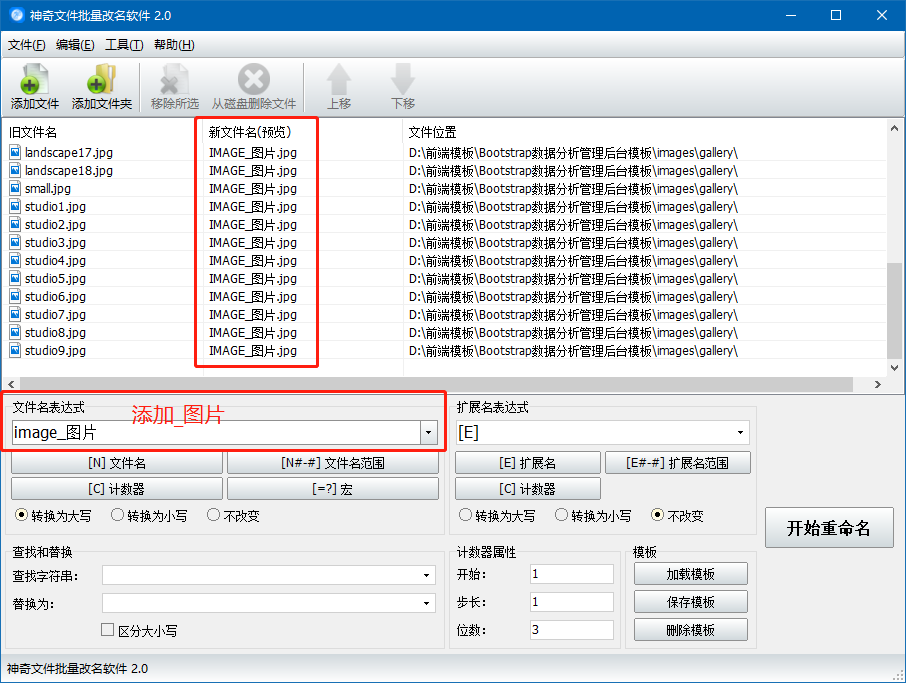Open the 文件名表达式 dropdown
906x683 pixels.
429,432
